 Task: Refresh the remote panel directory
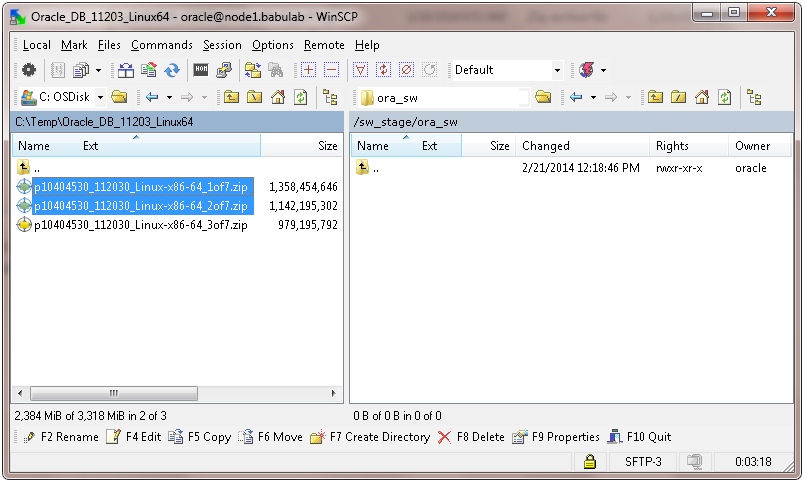(x=725, y=97)
